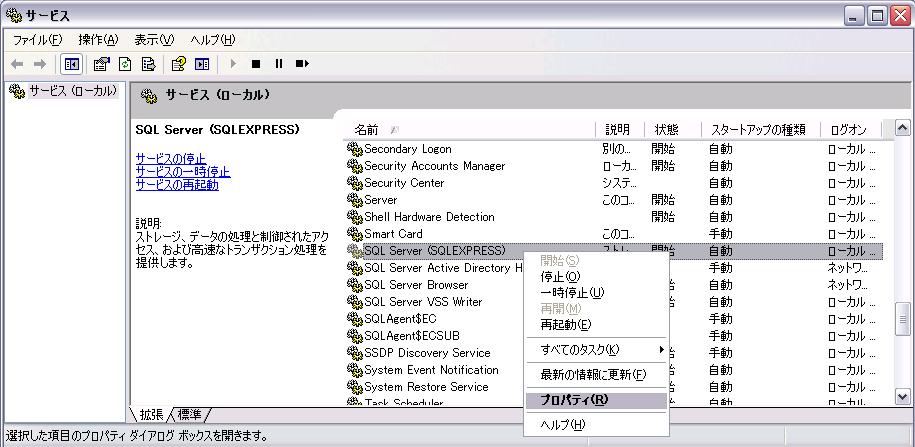Click the サービスの停止 link

[170, 159]
